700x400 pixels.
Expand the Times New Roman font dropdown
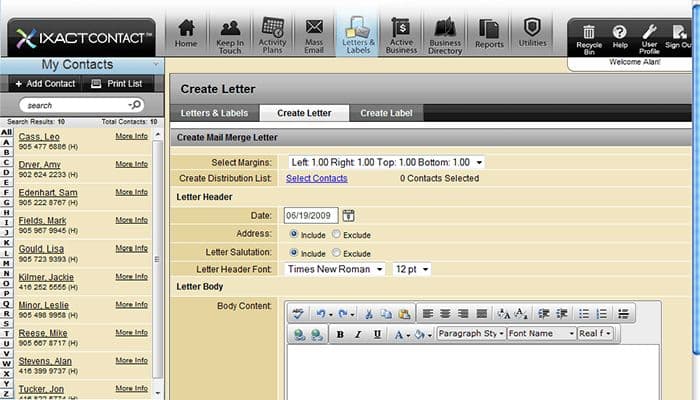[x=335, y=269]
